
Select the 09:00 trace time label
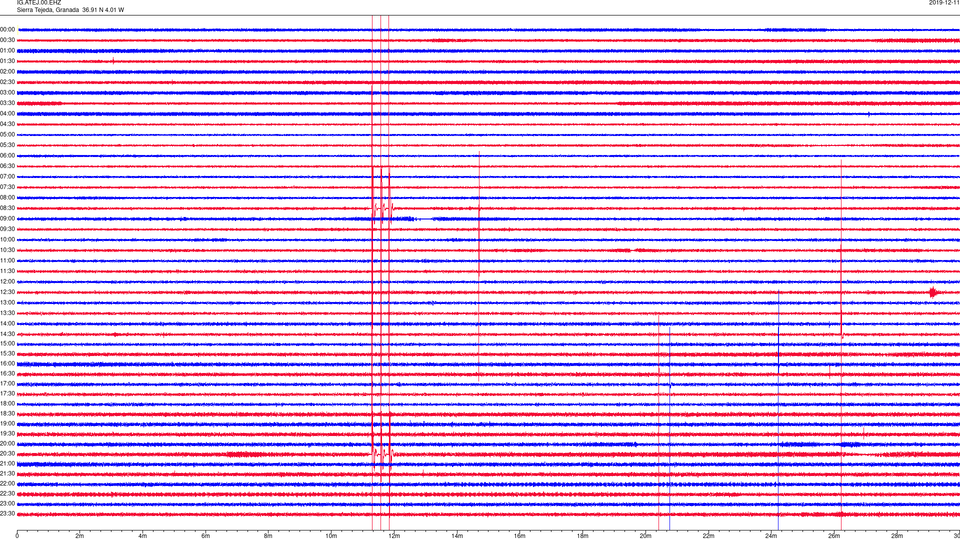(x=7, y=219)
